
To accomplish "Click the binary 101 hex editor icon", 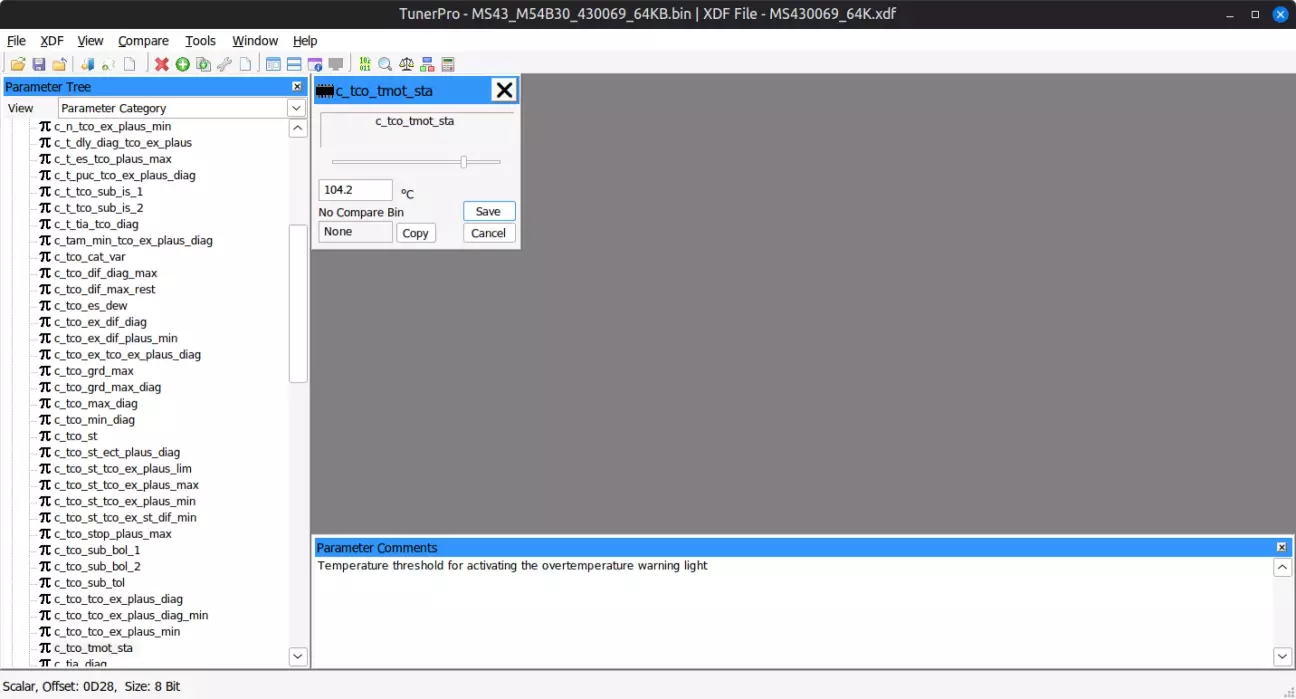I will (x=364, y=65).
